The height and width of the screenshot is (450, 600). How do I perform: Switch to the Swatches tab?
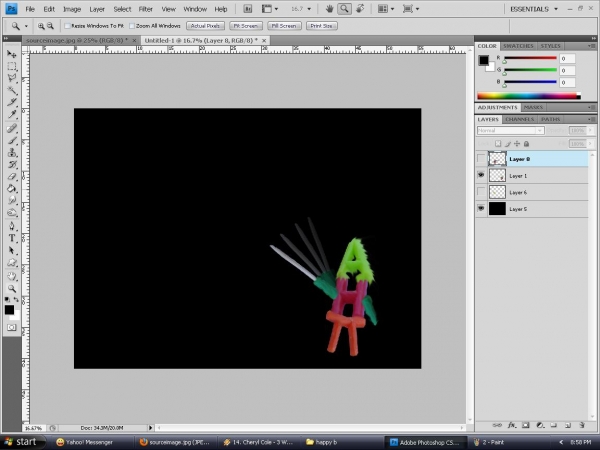[x=518, y=46]
